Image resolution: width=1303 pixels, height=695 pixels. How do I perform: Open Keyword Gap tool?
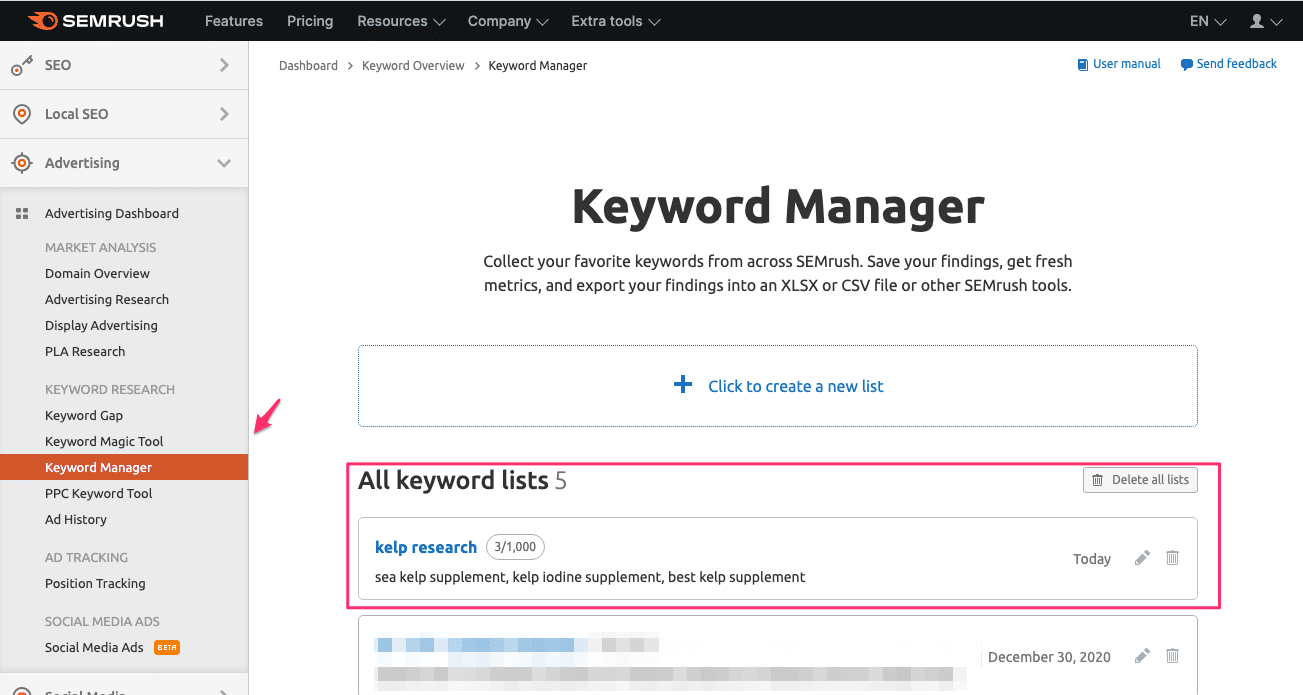[x=84, y=415]
